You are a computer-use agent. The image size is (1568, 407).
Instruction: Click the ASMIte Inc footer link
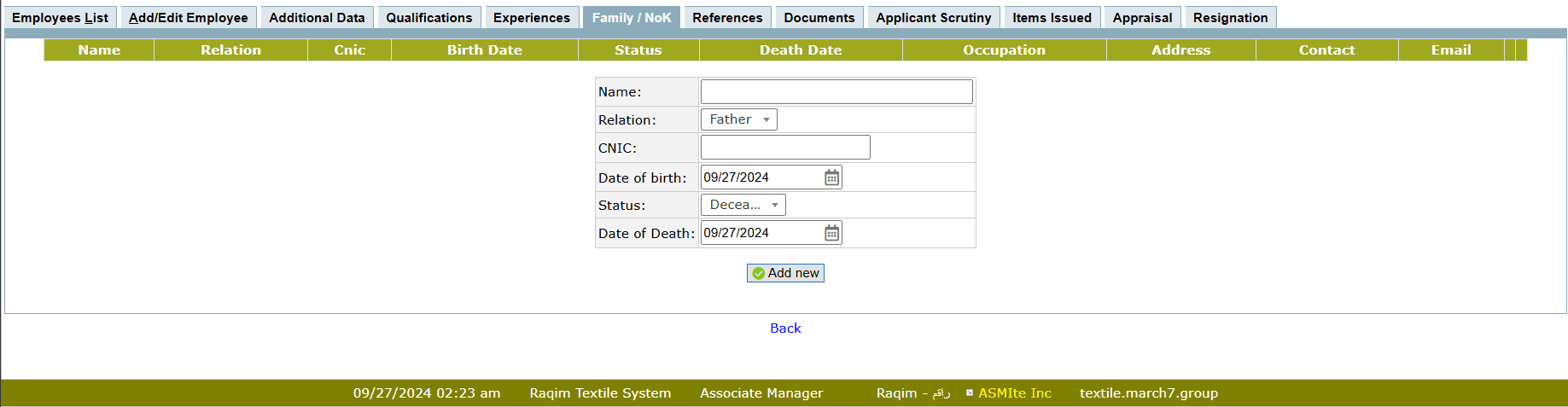(1014, 393)
